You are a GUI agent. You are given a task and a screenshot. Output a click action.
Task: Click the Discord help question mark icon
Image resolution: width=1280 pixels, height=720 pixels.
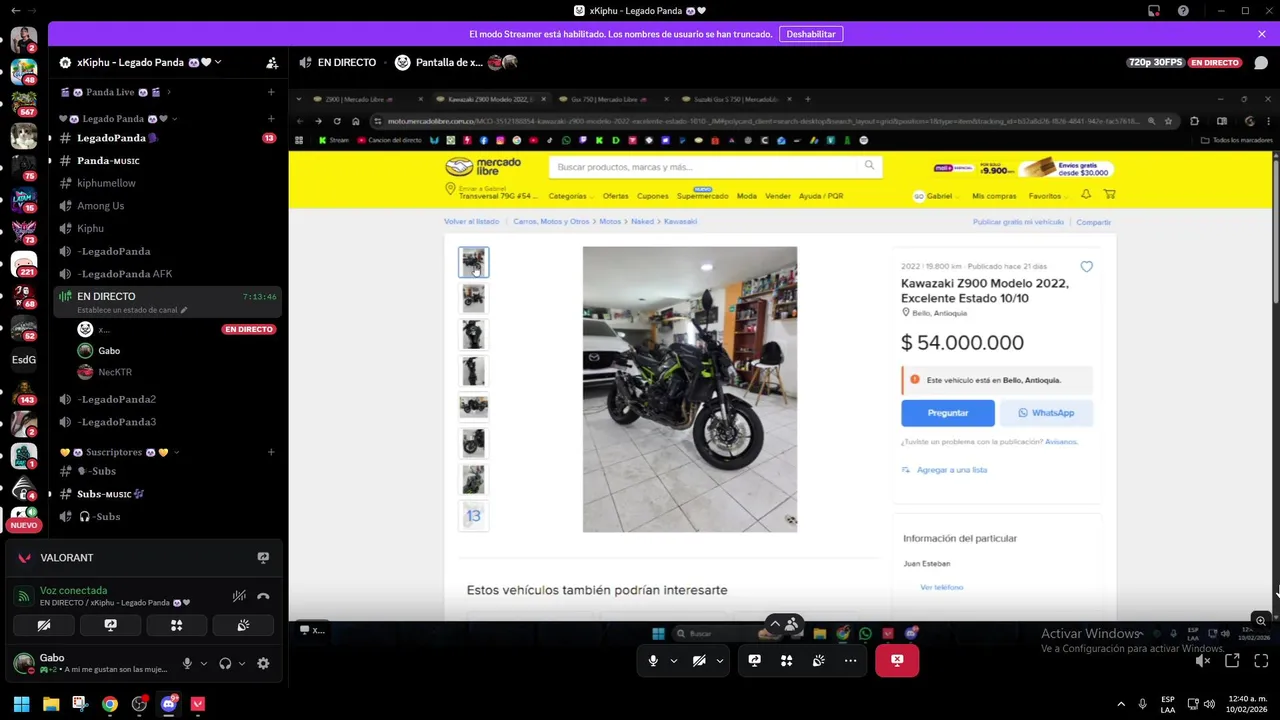pos(1184,10)
